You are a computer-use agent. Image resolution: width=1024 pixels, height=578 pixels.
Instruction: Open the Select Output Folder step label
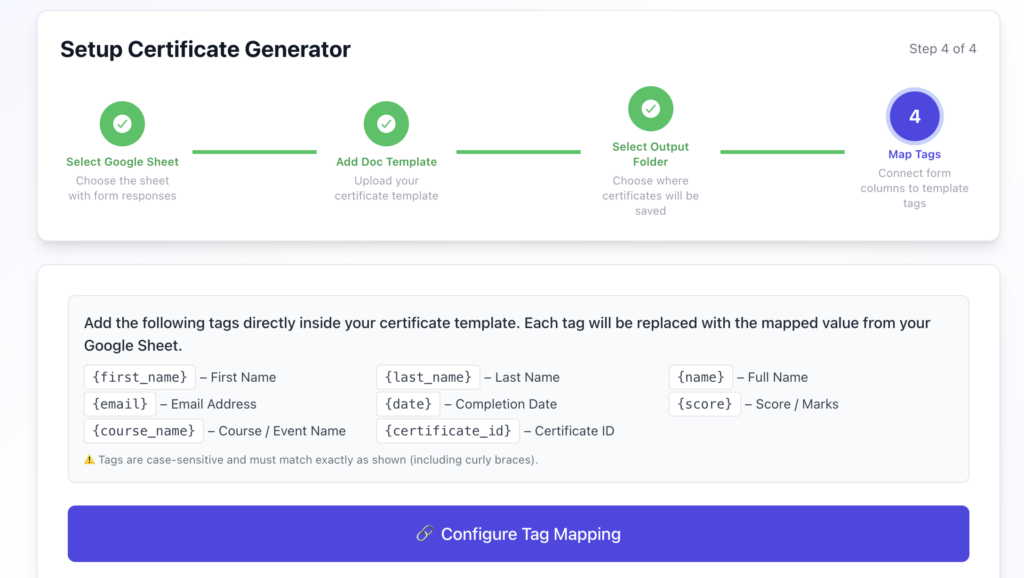[x=650, y=154]
